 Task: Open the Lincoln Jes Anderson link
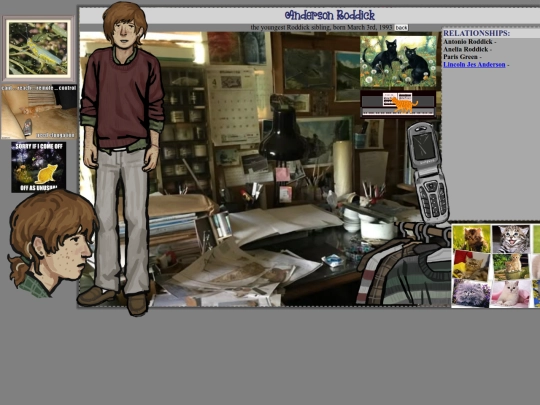[x=474, y=65]
